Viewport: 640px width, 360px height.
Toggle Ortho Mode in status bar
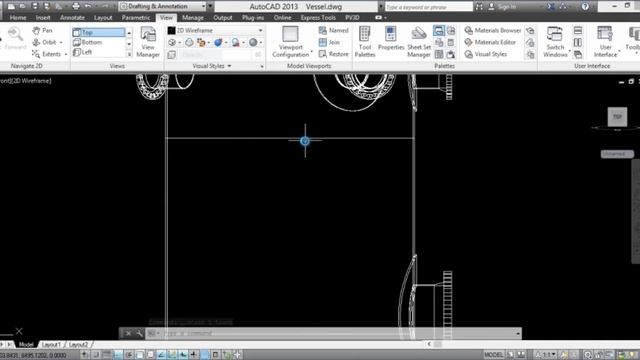point(118,355)
